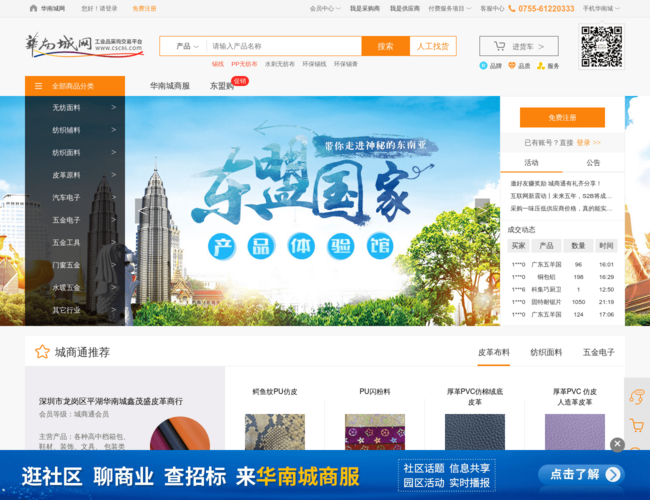Switch to the 活动 tab
Image resolution: width=650 pixels, height=500 pixels.
[x=531, y=163]
